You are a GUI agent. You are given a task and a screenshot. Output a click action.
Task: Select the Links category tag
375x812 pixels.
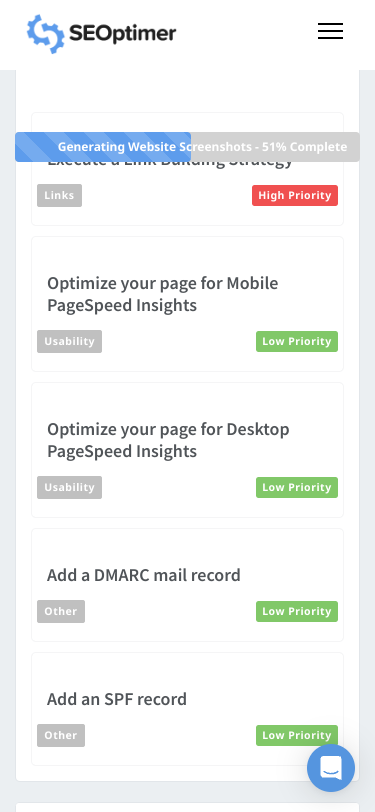[x=60, y=195]
